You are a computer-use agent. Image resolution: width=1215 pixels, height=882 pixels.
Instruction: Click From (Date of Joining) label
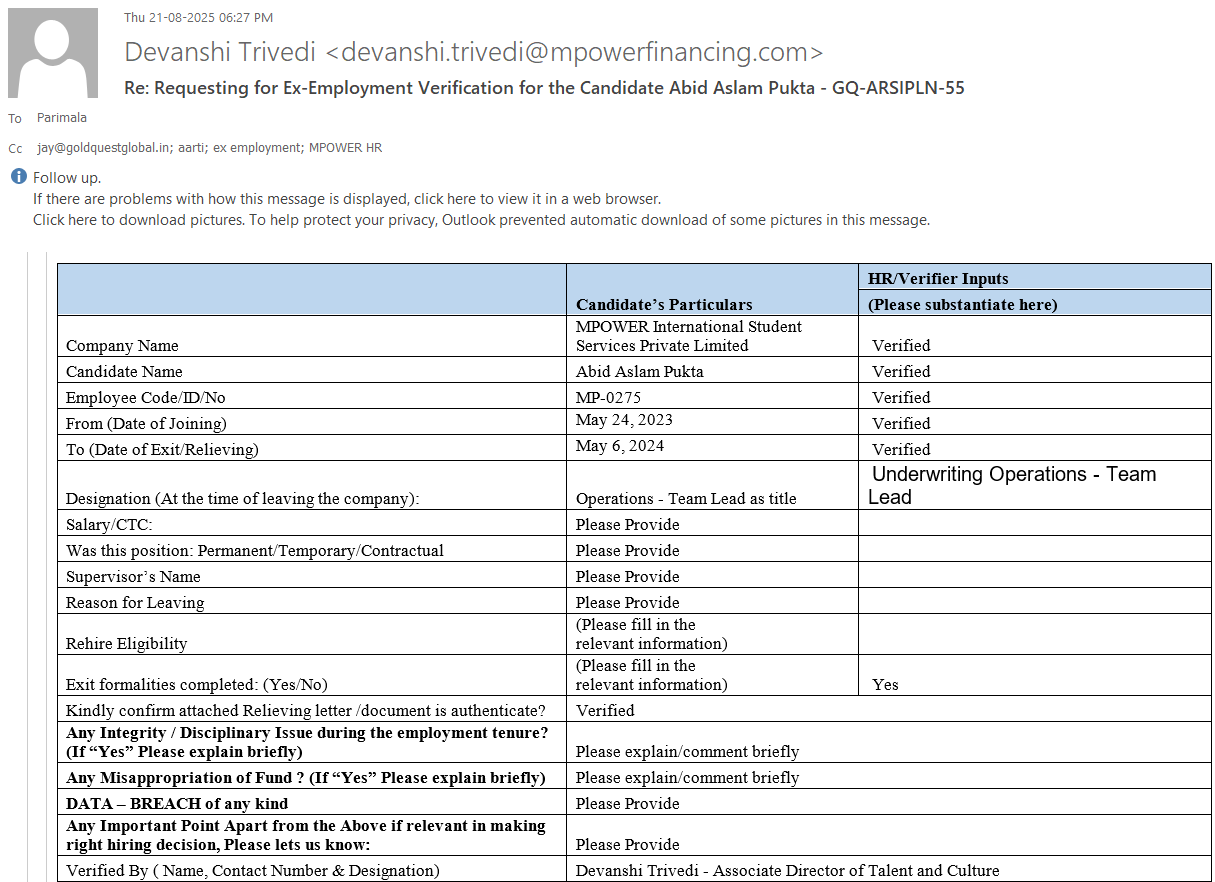(146, 423)
